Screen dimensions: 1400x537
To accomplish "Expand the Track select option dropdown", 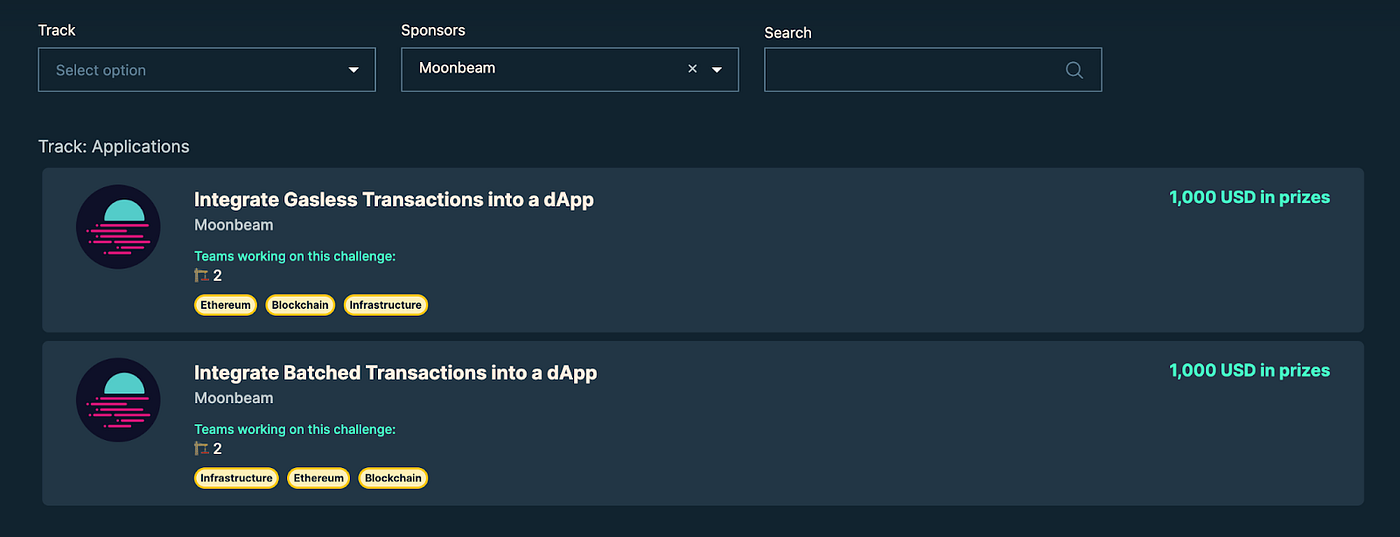I will [x=353, y=70].
